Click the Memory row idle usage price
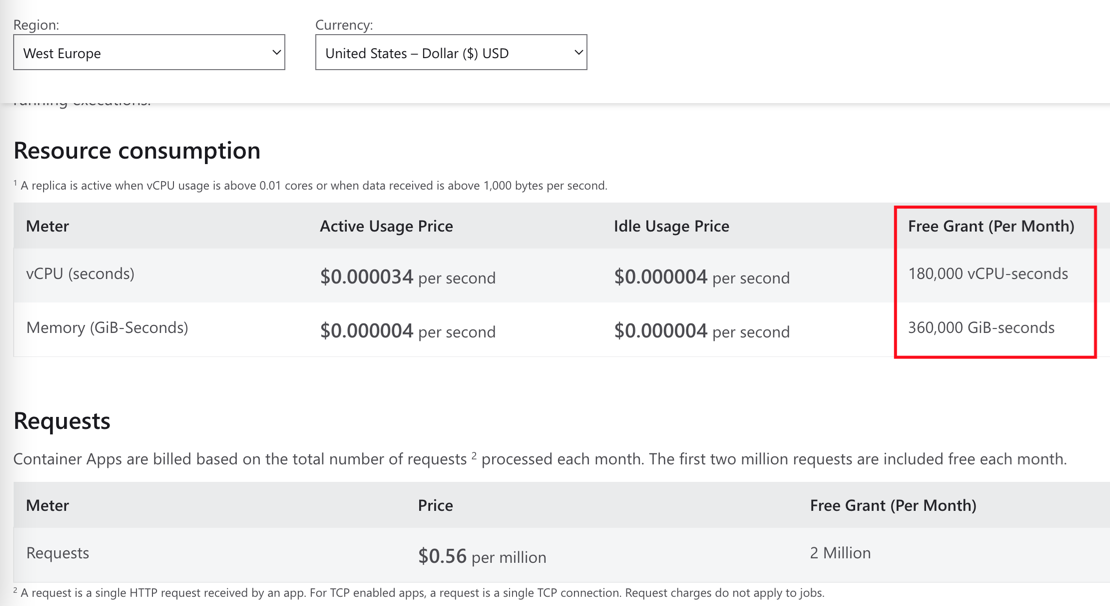This screenshot has height=606, width=1111. (x=701, y=331)
